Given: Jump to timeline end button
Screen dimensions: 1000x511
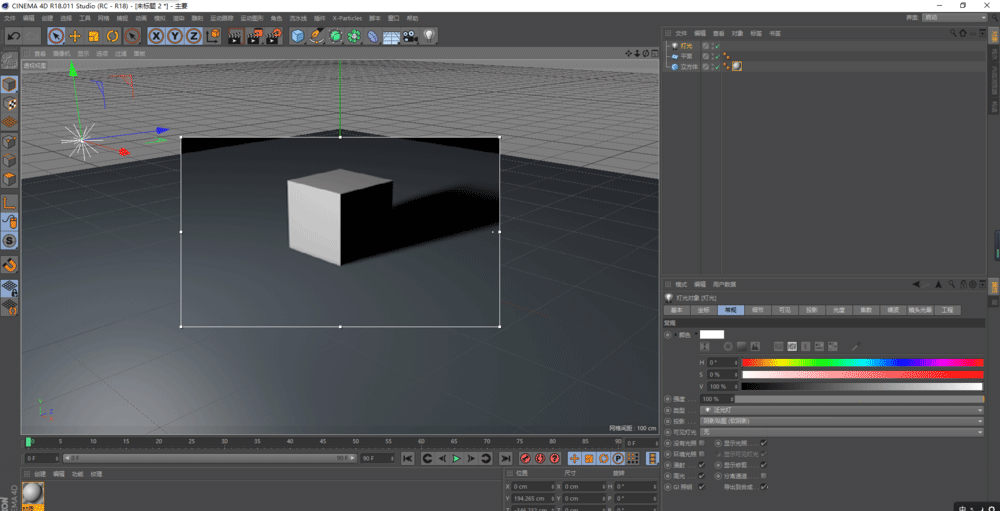Looking at the screenshot, I should pos(505,459).
